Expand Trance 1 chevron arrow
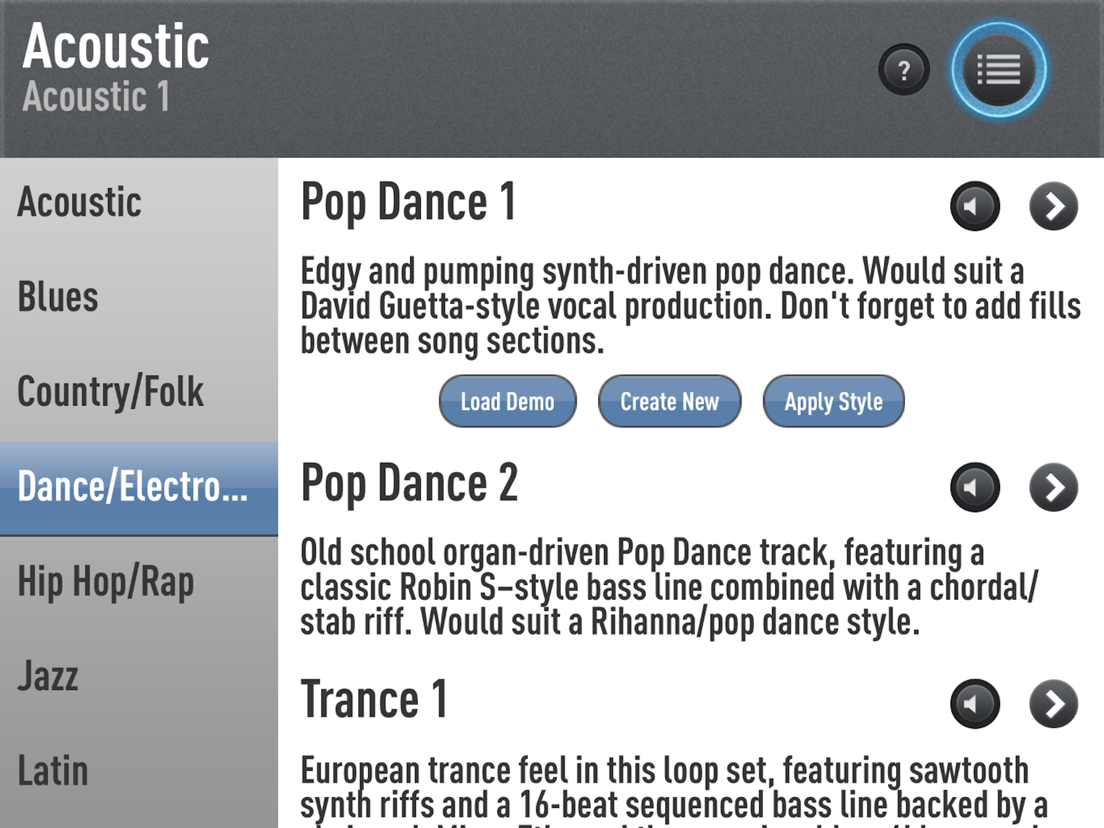The image size is (1104, 828). click(x=1054, y=703)
